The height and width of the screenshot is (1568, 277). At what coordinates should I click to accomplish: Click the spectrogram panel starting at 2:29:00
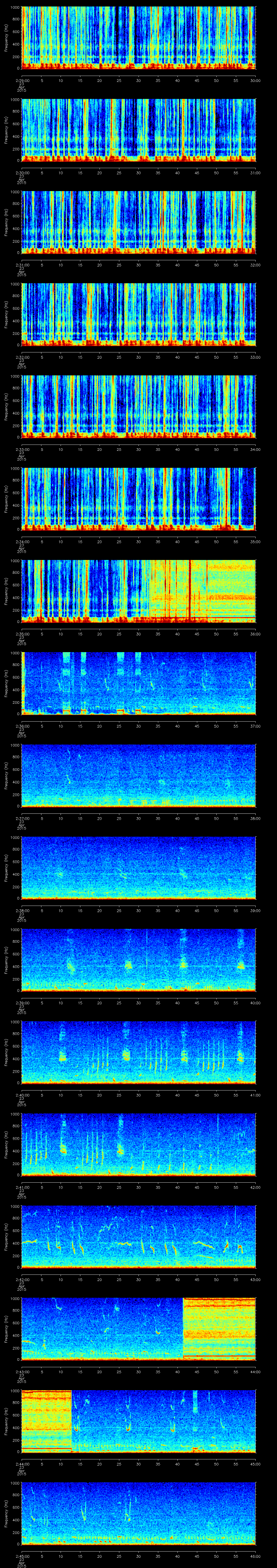click(x=139, y=38)
